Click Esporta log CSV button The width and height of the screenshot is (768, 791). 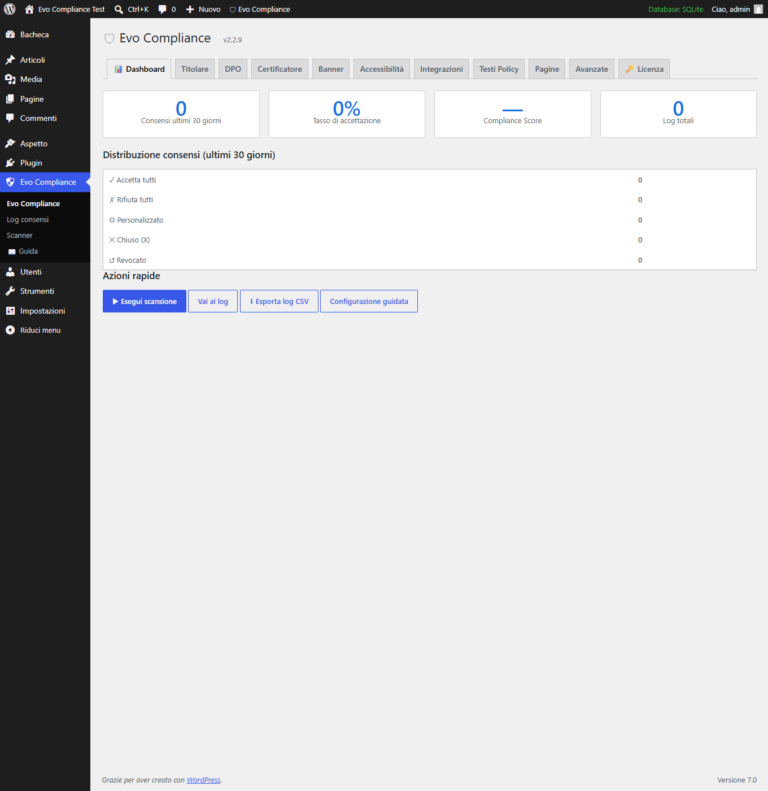[x=279, y=301]
